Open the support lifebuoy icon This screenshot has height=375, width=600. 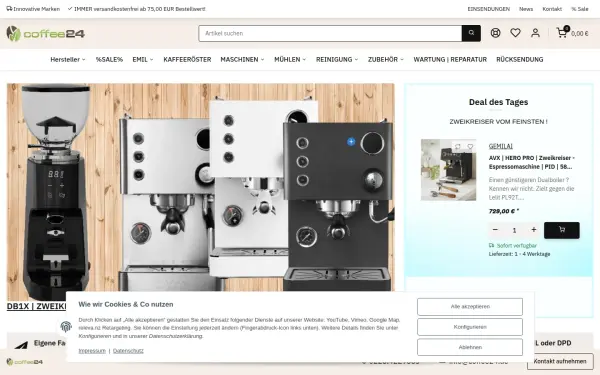pos(496,33)
